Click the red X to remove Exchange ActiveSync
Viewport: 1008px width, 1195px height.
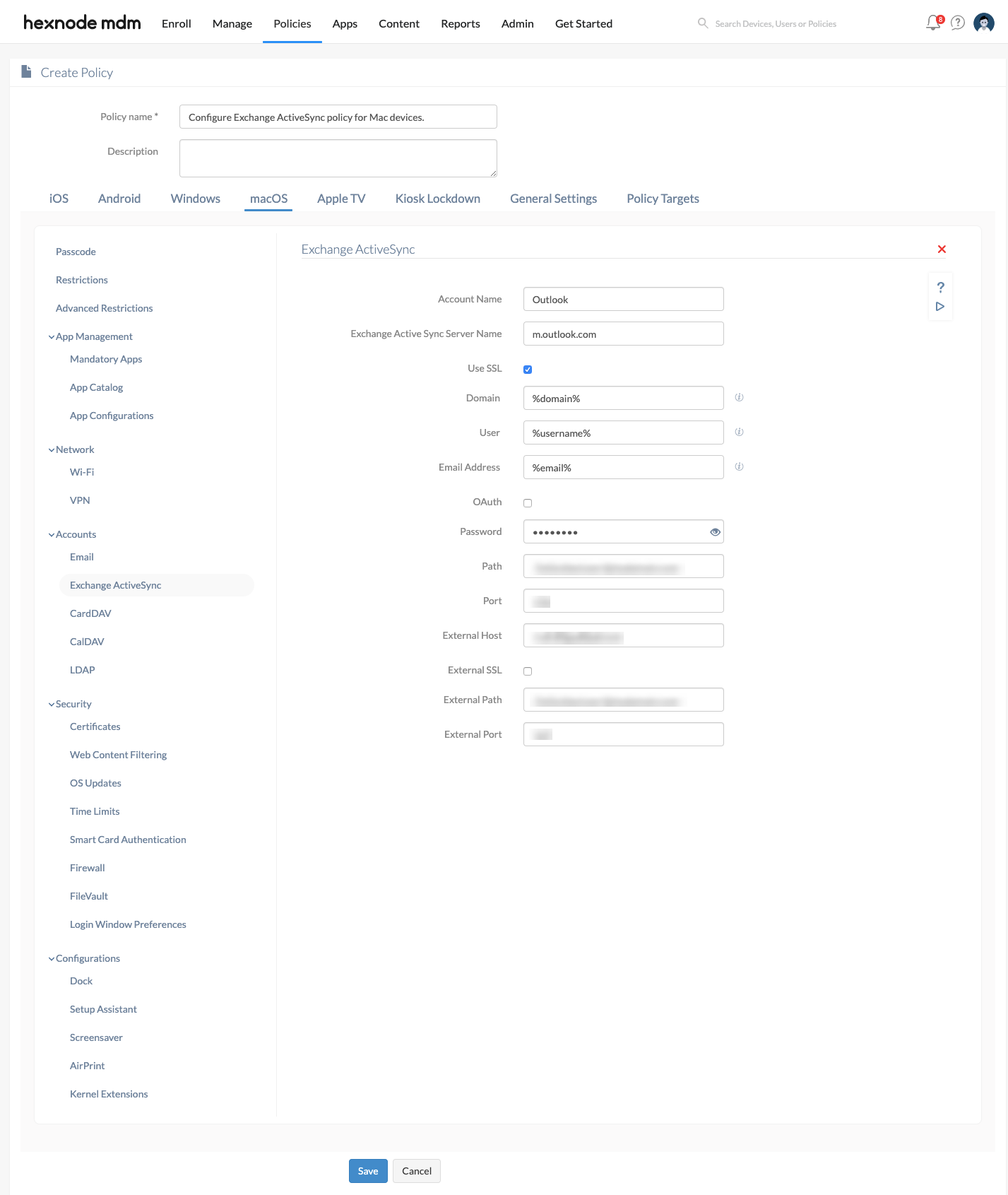pyautogui.click(x=942, y=249)
